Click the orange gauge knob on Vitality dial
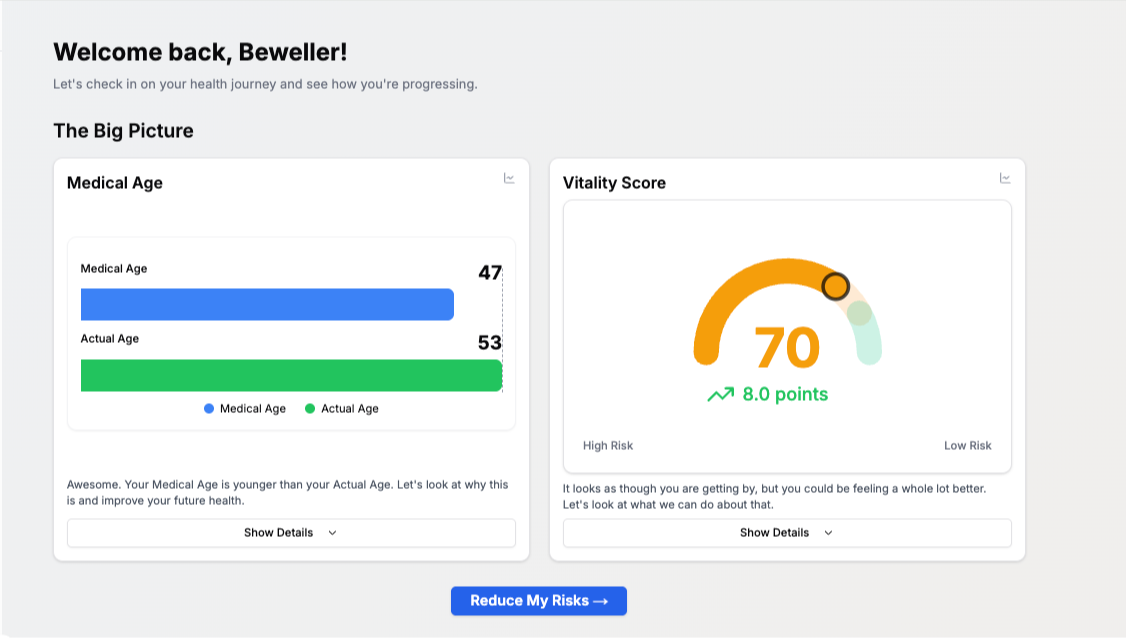Screen dimensions: 1126x638 (x=835, y=287)
